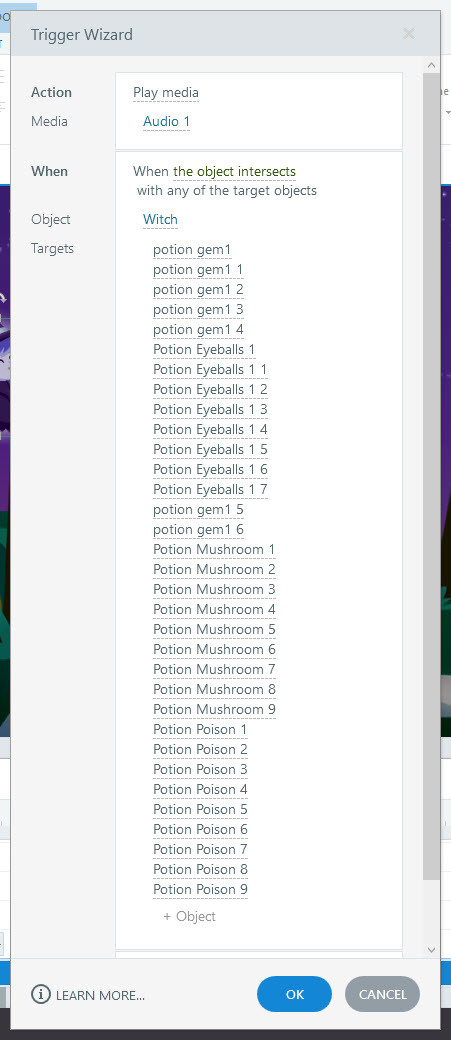Close the Trigger Wizard dialog
Screen dimensions: 451x1040
coord(409,33)
